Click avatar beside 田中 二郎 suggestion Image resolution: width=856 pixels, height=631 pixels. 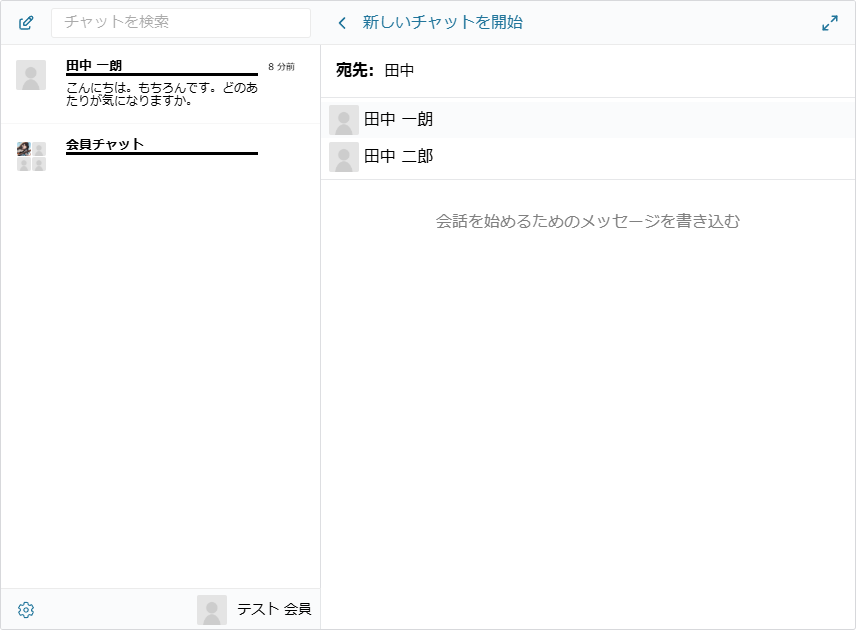tap(343, 157)
